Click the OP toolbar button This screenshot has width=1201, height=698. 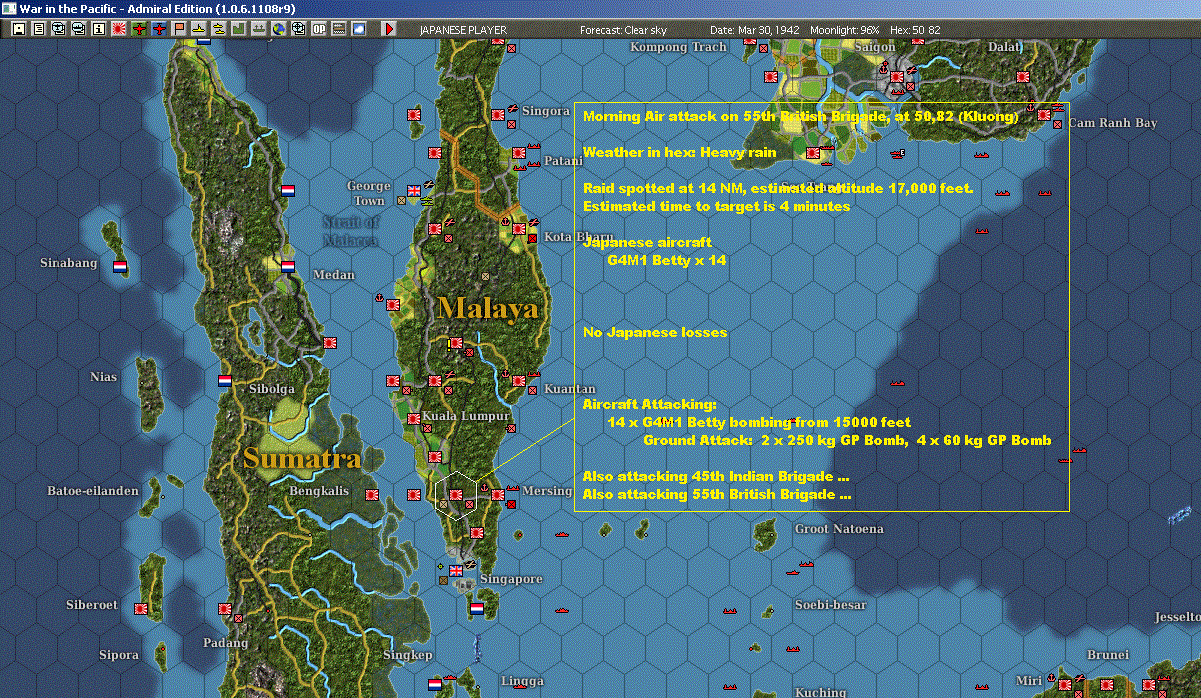[318, 29]
